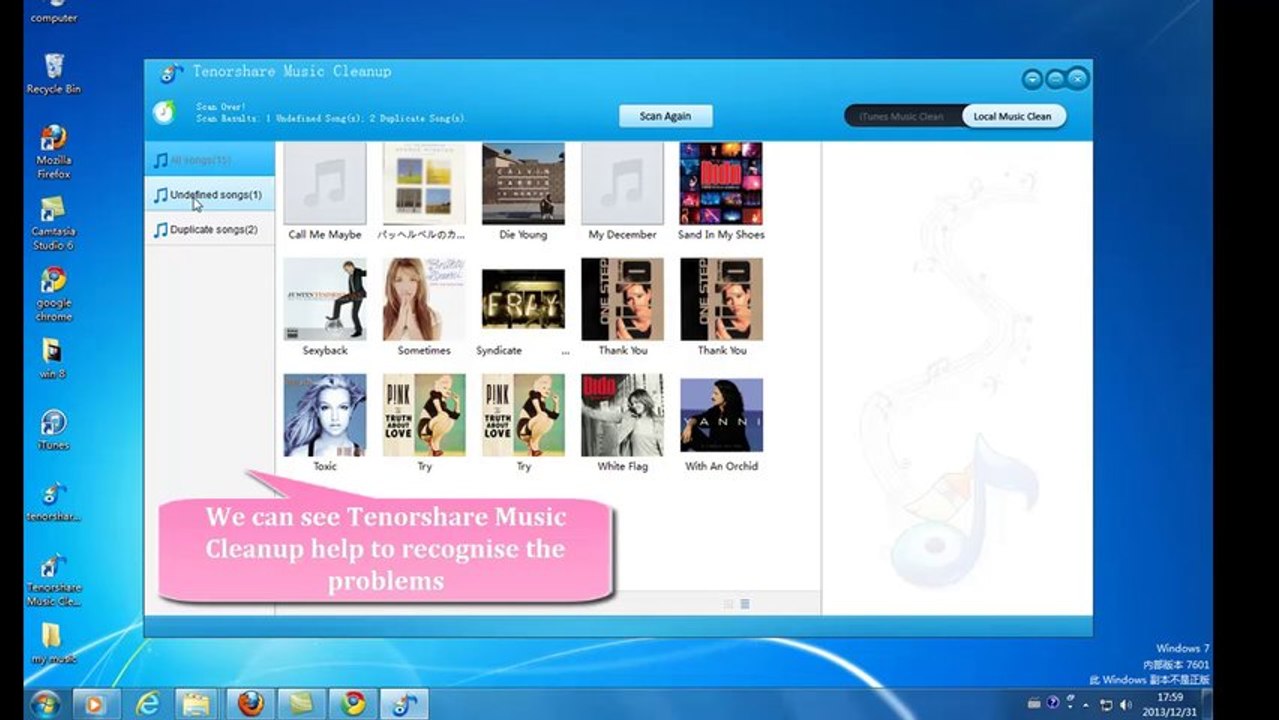Click the 'Call Me Maybe' song title
The image size is (1279, 720).
tap(325, 235)
